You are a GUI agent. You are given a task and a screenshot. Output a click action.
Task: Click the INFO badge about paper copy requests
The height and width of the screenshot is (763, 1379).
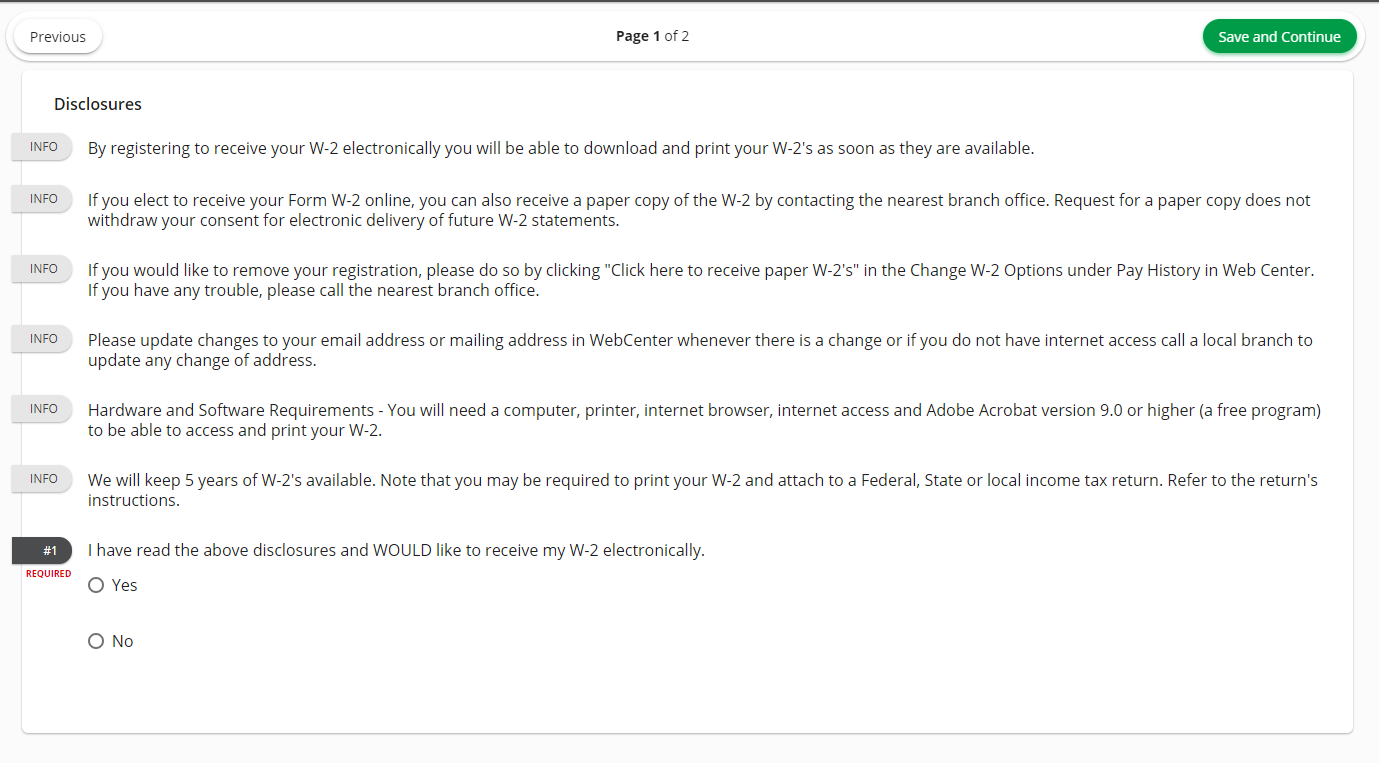coord(42,199)
